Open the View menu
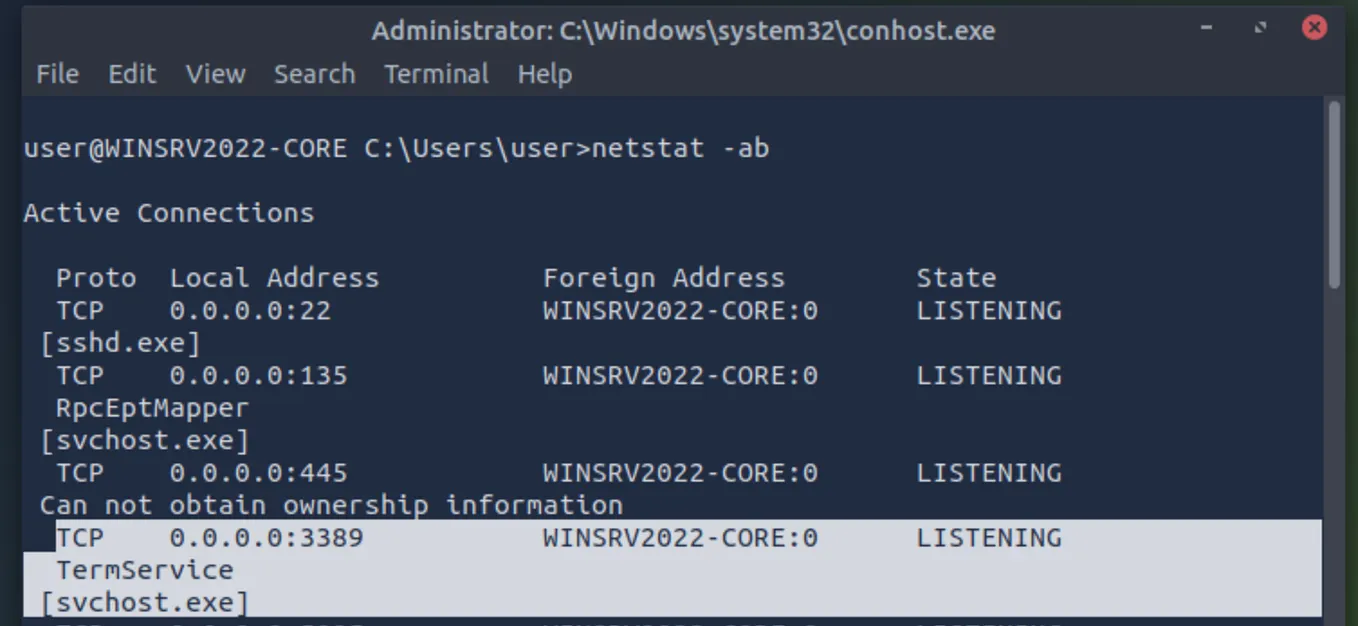 click(215, 73)
